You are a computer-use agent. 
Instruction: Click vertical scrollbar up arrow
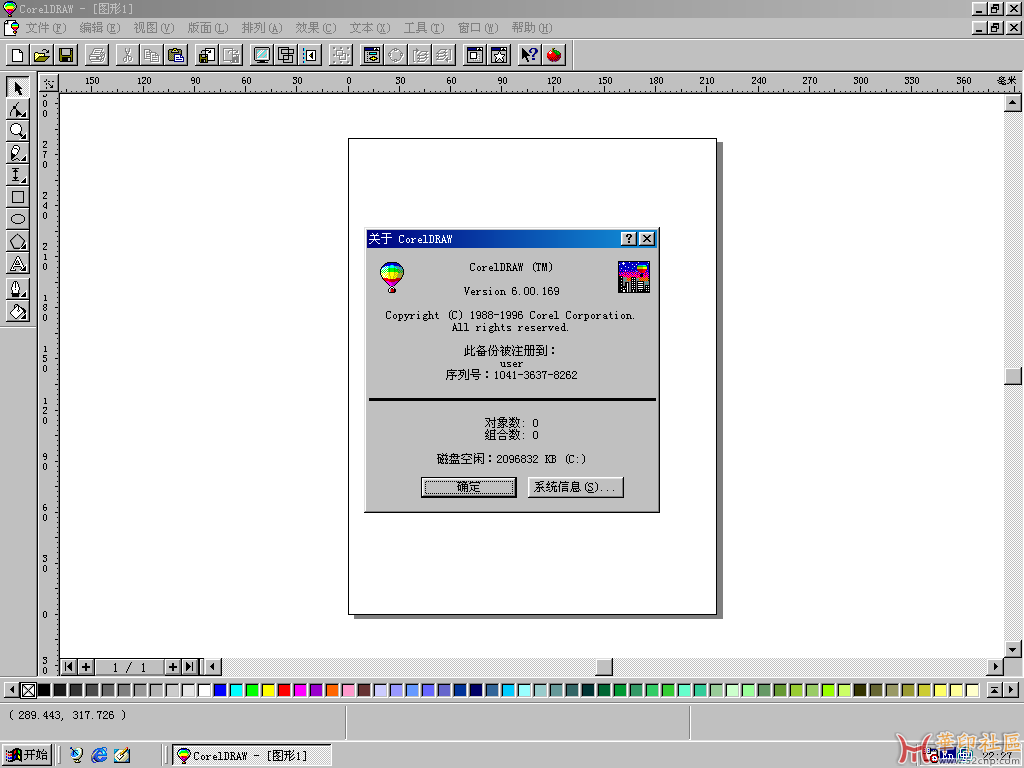coord(1012,103)
